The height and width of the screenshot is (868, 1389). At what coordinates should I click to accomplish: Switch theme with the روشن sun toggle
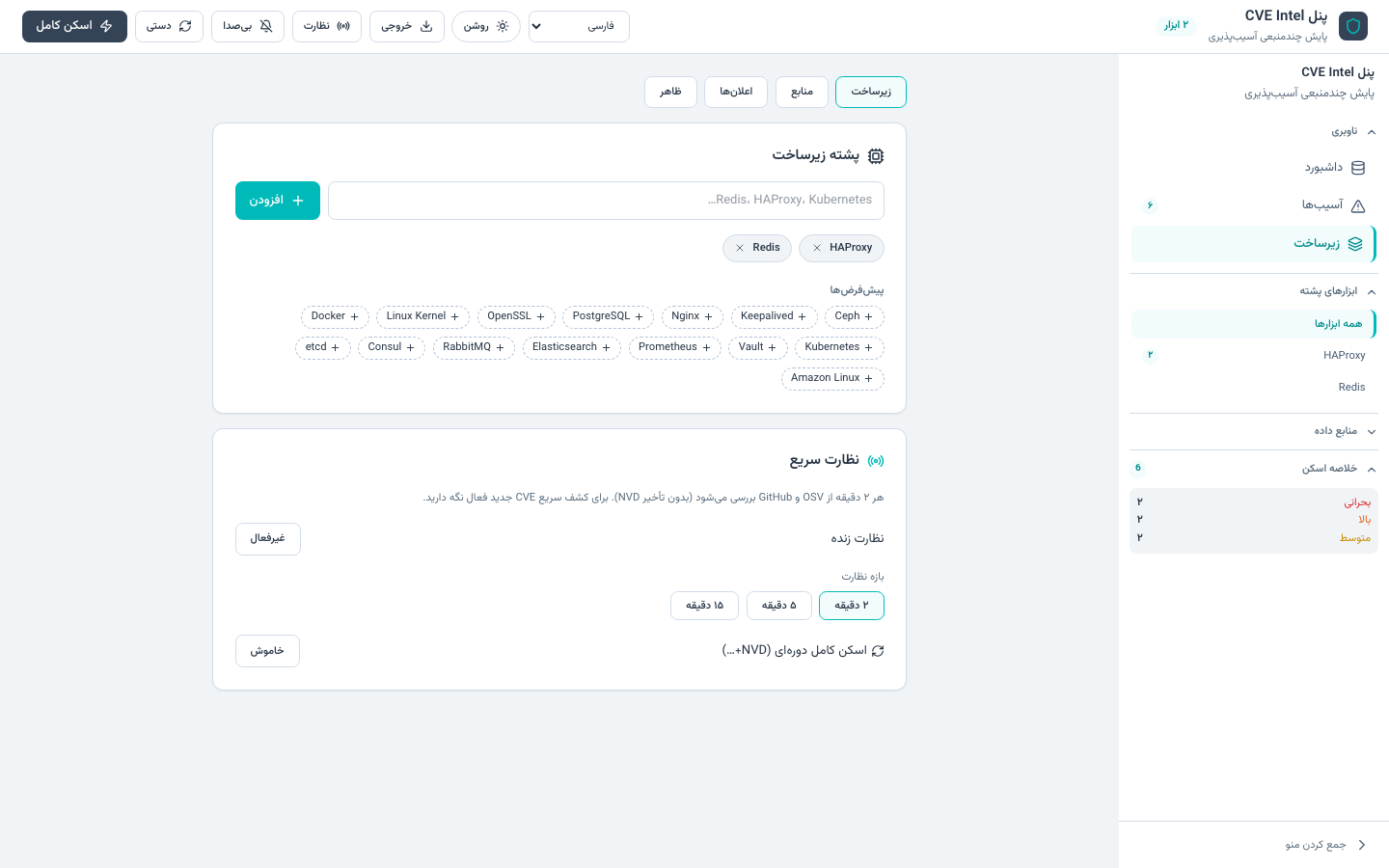pyautogui.click(x=486, y=26)
